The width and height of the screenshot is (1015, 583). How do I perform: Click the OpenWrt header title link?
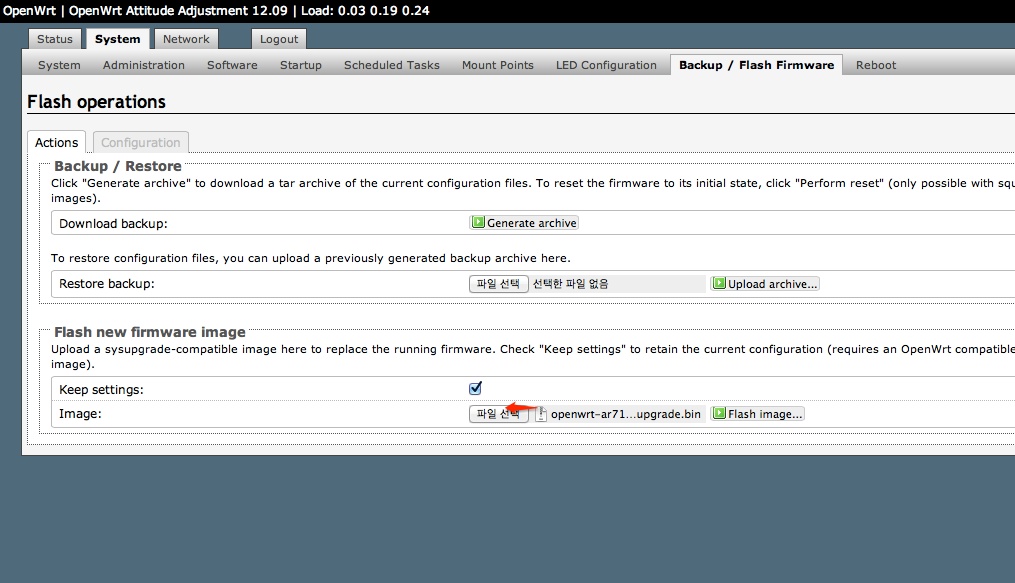click(29, 10)
